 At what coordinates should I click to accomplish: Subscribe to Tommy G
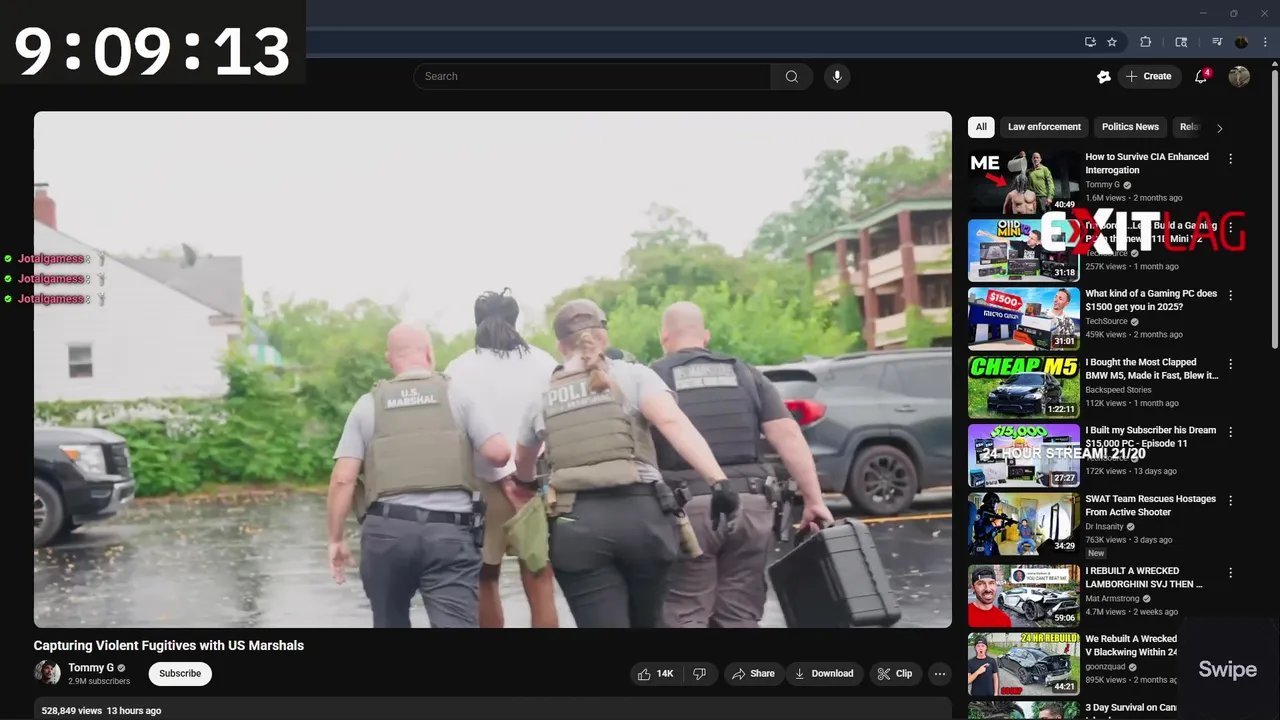180,674
